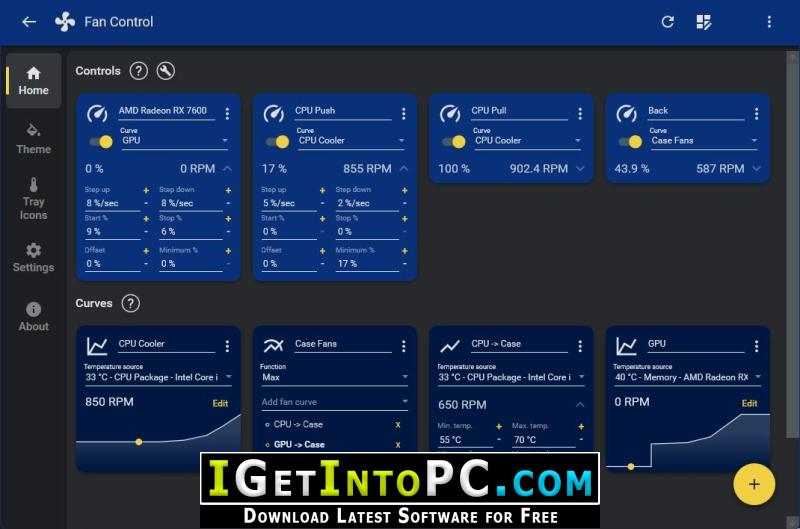Viewport: 800px width, 529px height.
Task: Click CPU Push Step up field 5 %/sec
Action: [289, 203]
